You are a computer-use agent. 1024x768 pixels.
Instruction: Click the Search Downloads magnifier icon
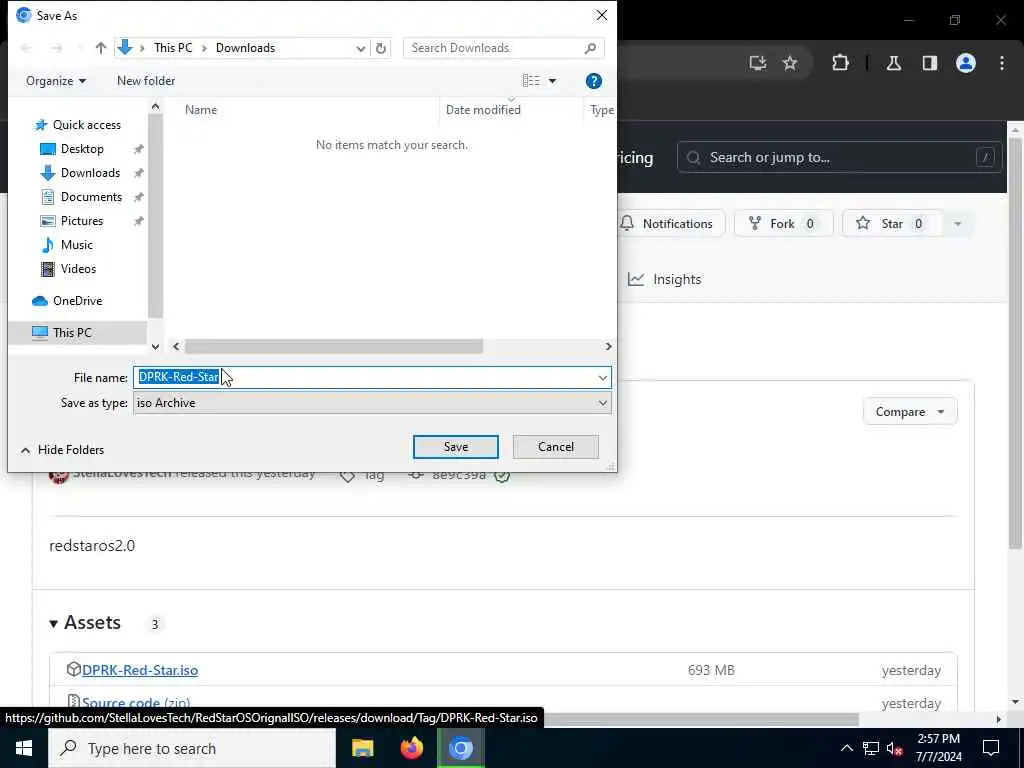590,48
